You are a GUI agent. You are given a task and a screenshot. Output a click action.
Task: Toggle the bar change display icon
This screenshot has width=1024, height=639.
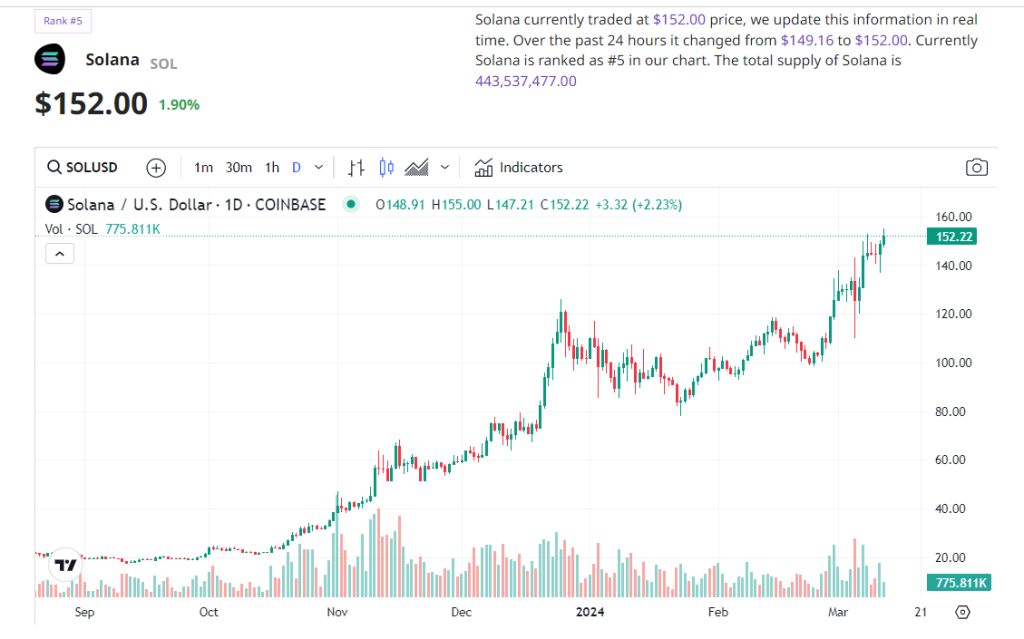(356, 167)
